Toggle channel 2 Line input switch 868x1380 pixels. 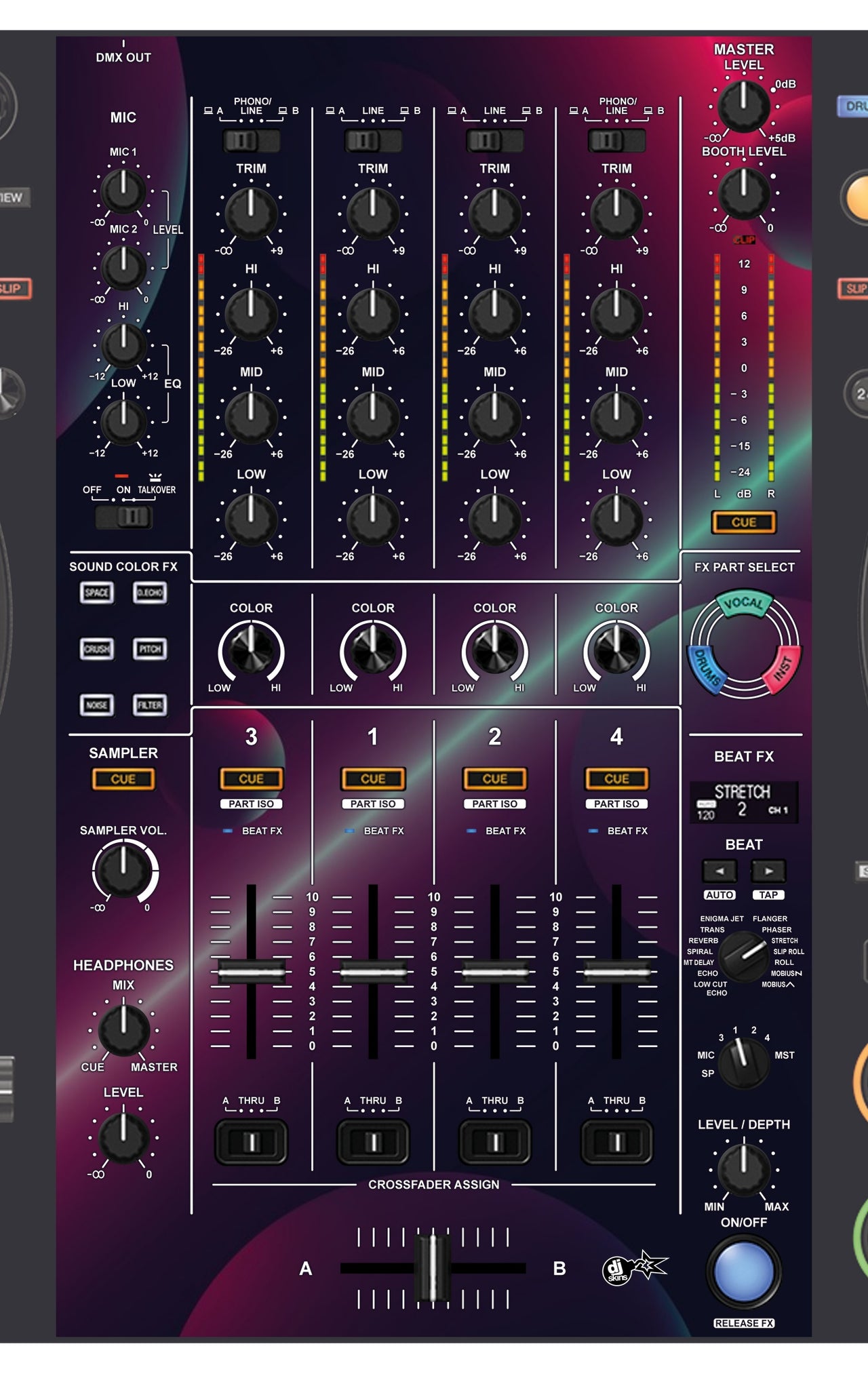[495, 141]
